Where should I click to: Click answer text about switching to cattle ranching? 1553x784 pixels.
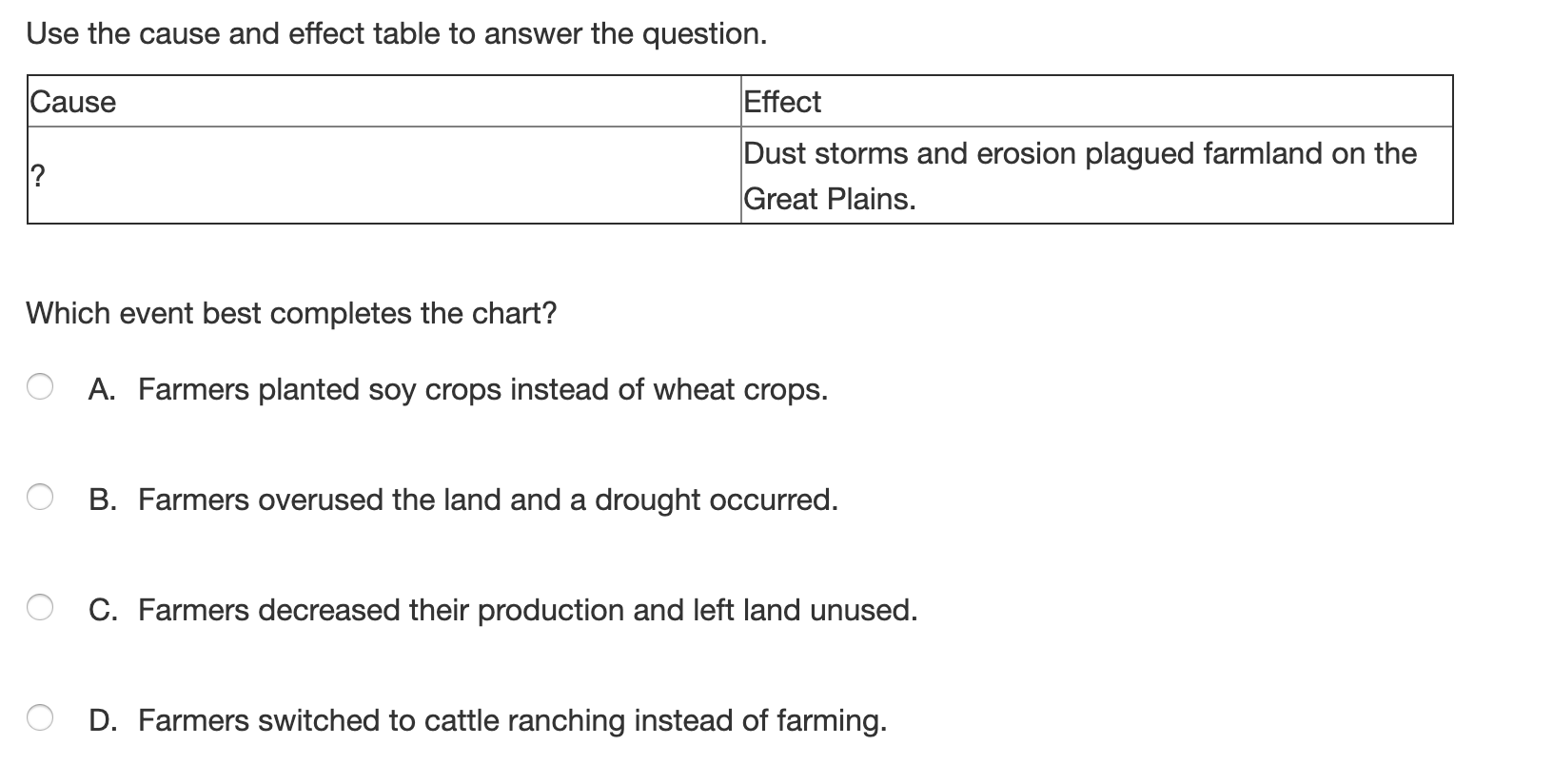(x=513, y=721)
